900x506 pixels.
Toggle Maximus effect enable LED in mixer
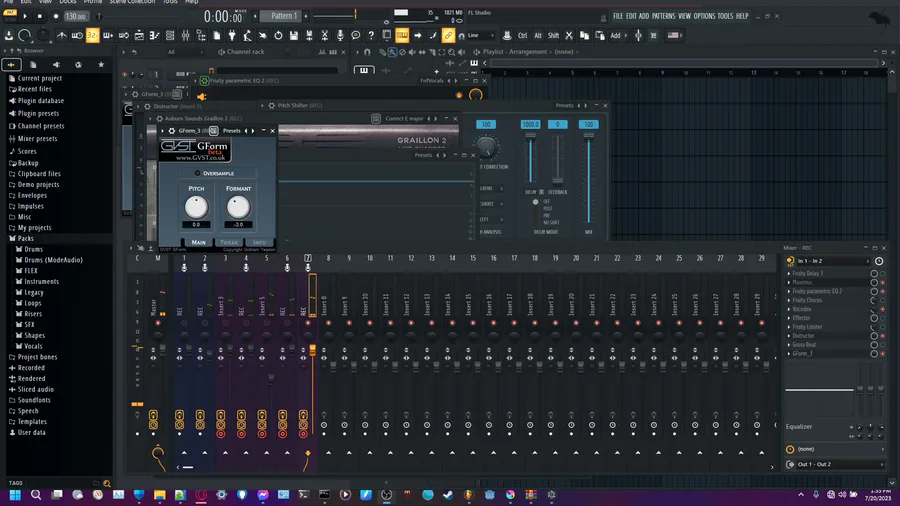[883, 282]
